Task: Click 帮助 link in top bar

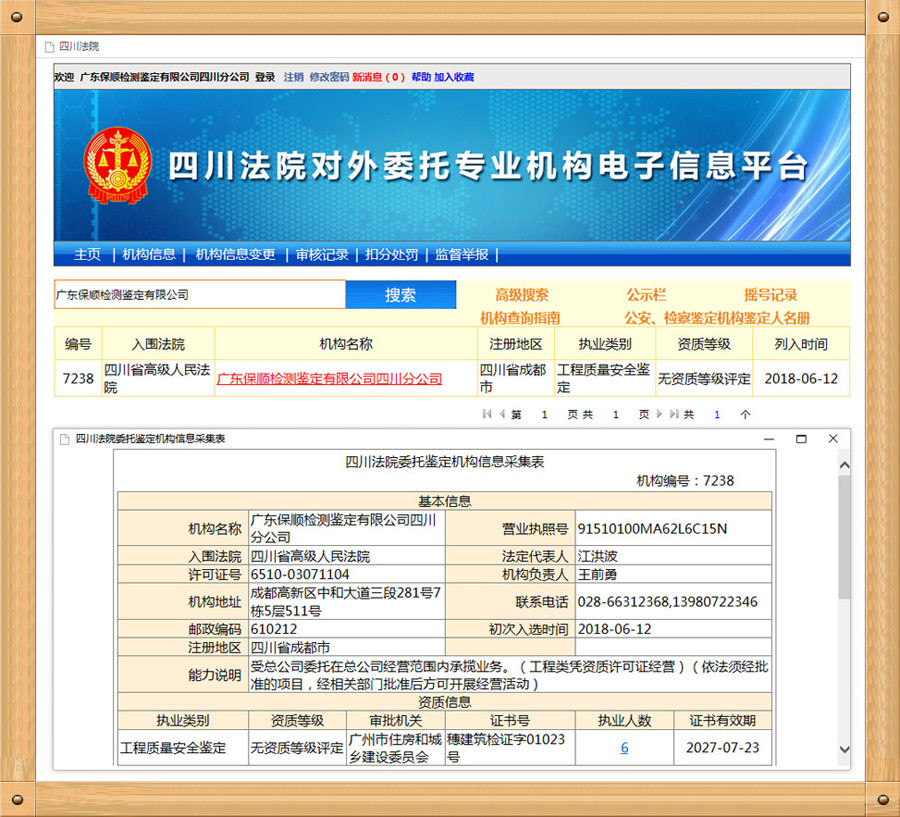Action: tap(421, 77)
